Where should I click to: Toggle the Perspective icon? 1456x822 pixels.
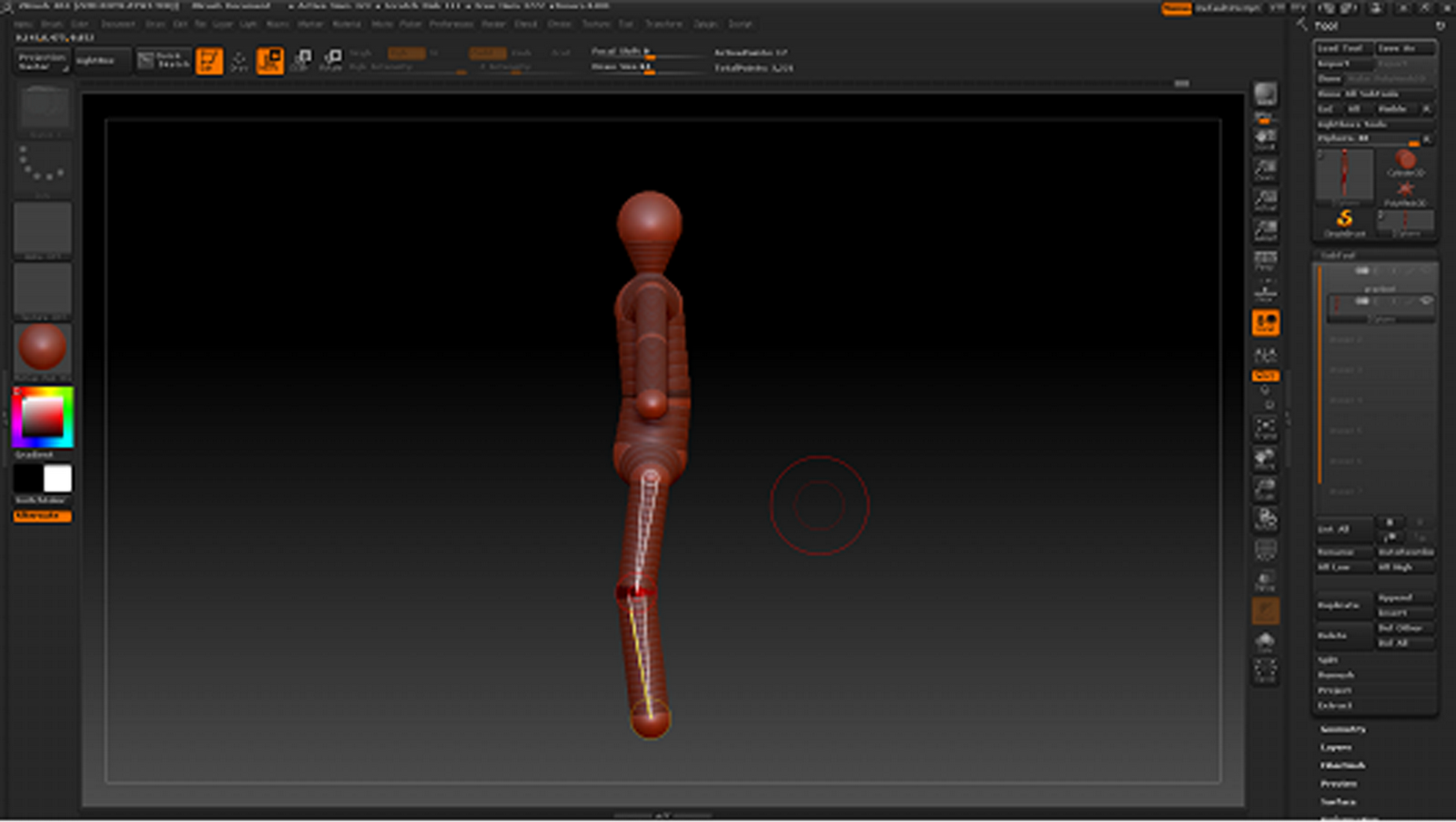pyautogui.click(x=1265, y=260)
